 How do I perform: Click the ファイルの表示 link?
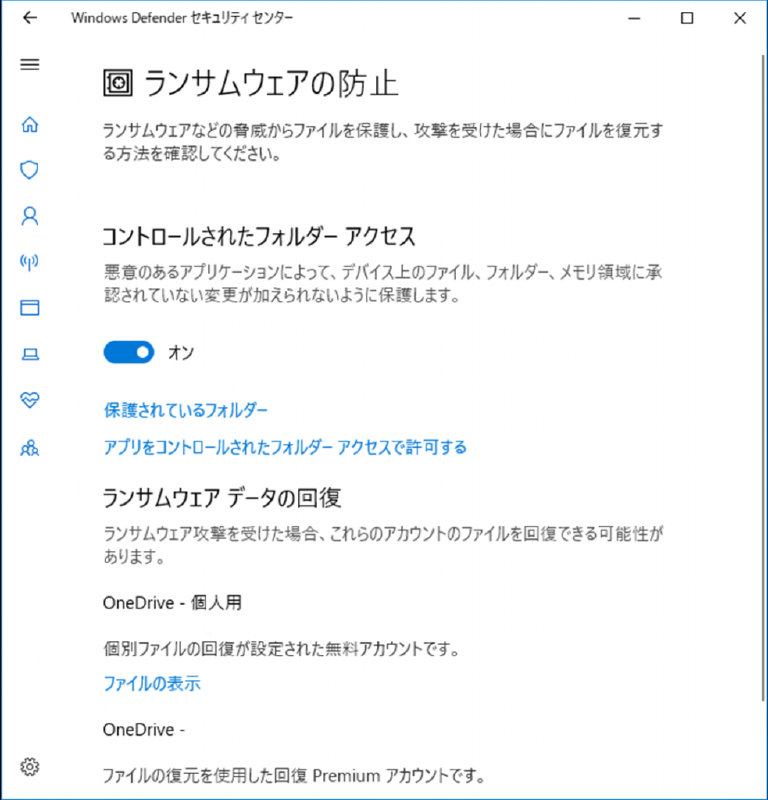tap(152, 683)
